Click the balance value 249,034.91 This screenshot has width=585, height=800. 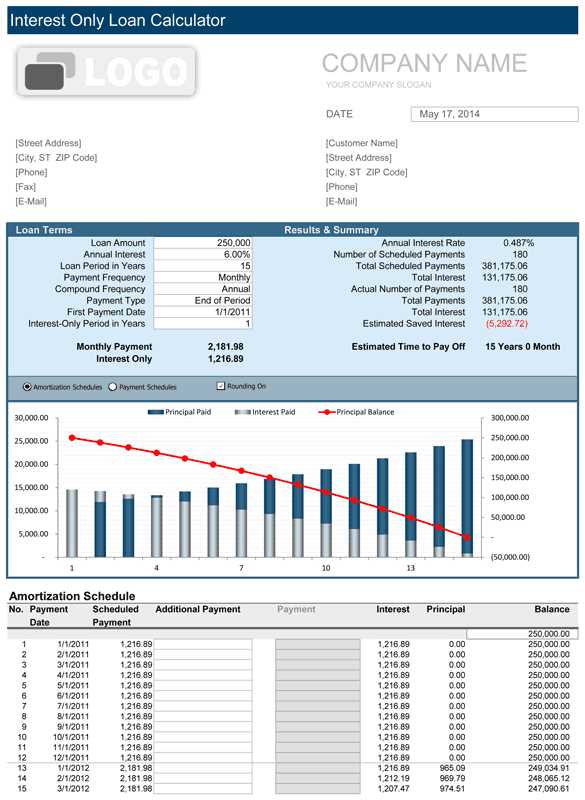pos(549,768)
